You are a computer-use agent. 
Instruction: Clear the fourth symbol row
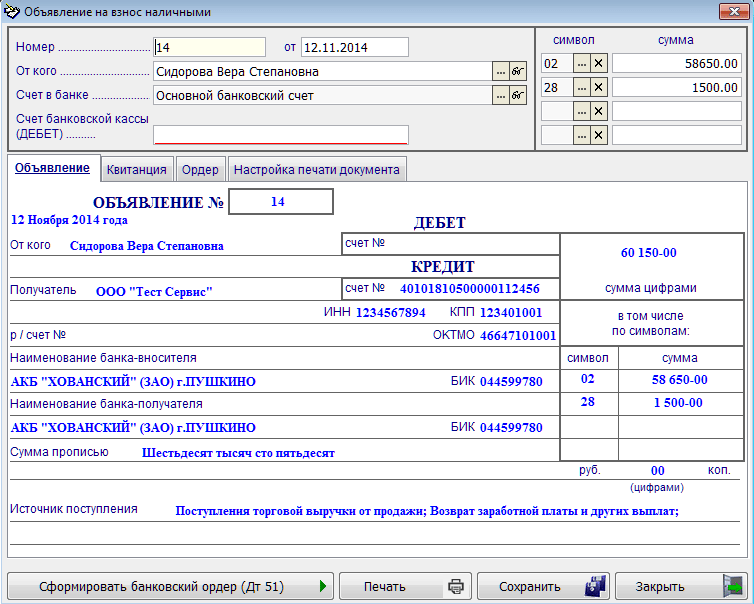[599, 135]
